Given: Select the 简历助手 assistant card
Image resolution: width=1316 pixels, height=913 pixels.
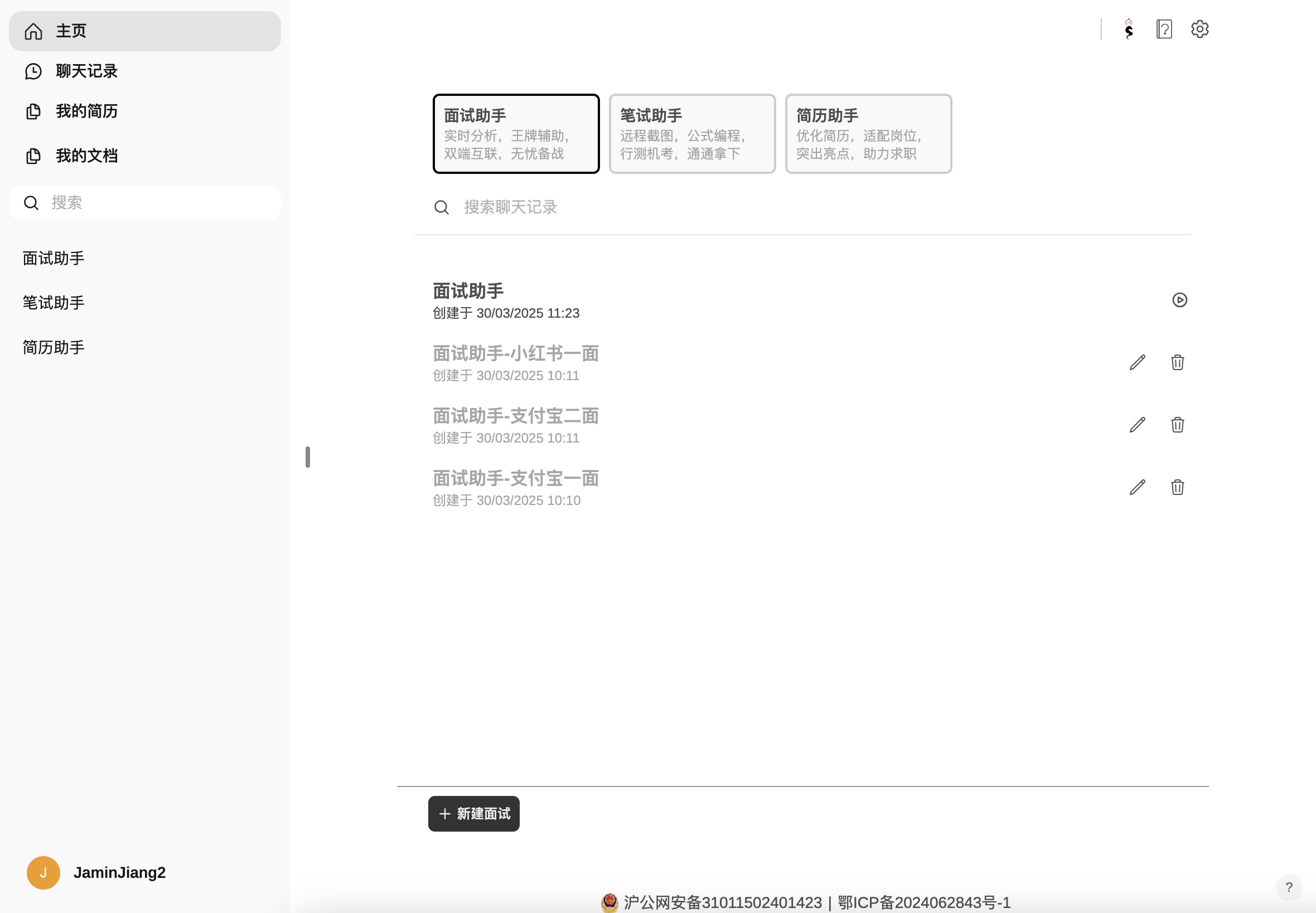Looking at the screenshot, I should click(868, 133).
